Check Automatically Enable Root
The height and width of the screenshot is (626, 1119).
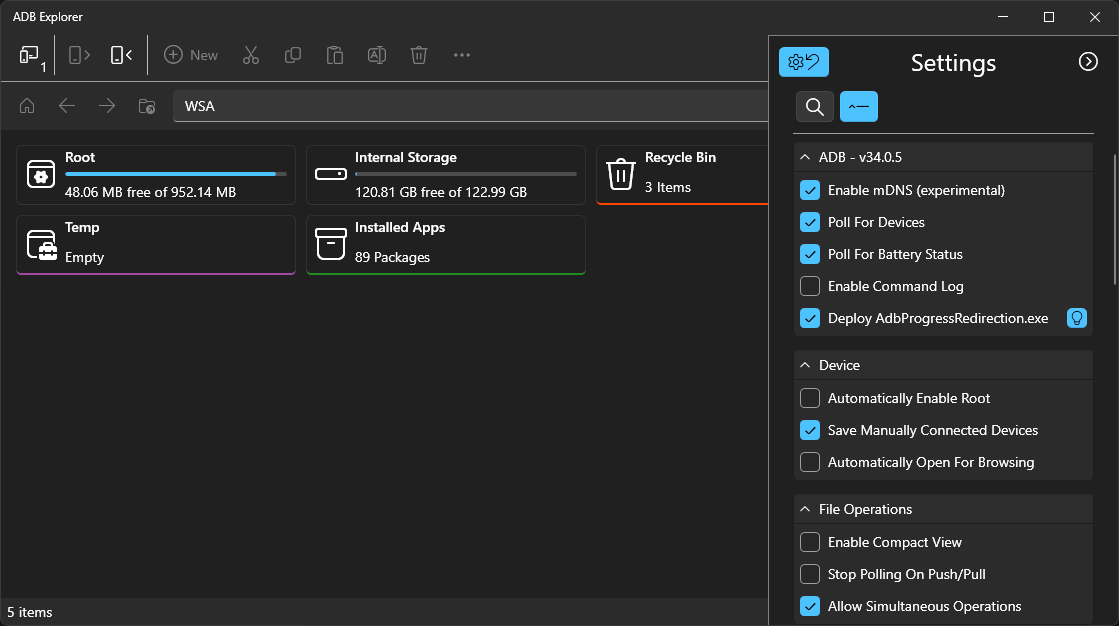[x=810, y=398]
